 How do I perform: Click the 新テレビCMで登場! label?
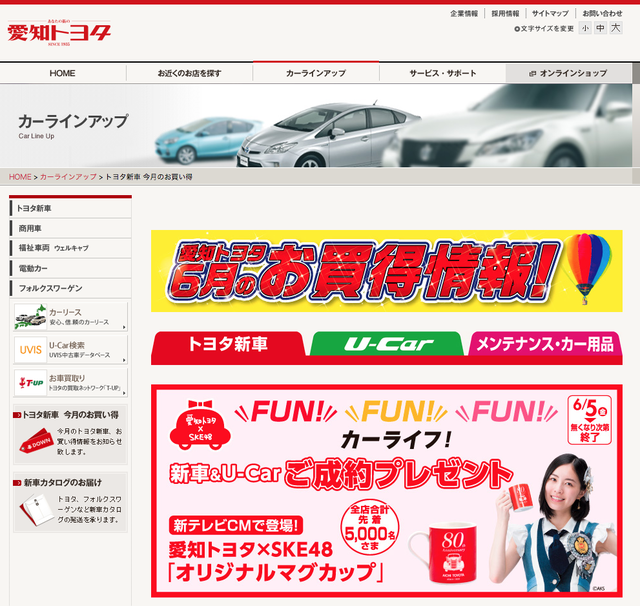tap(236, 526)
